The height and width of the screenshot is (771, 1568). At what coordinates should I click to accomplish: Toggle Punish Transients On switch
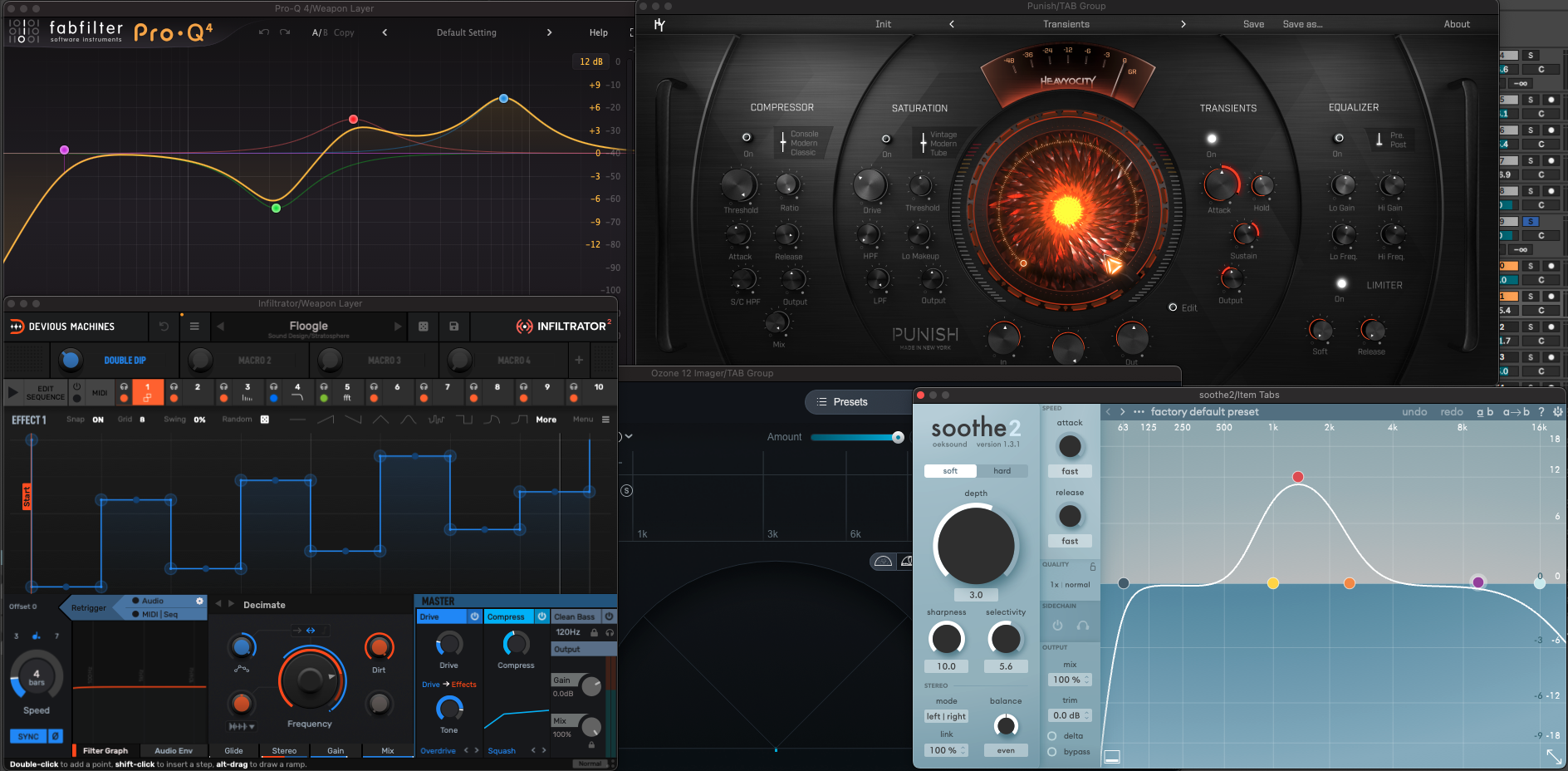pyautogui.click(x=1212, y=139)
